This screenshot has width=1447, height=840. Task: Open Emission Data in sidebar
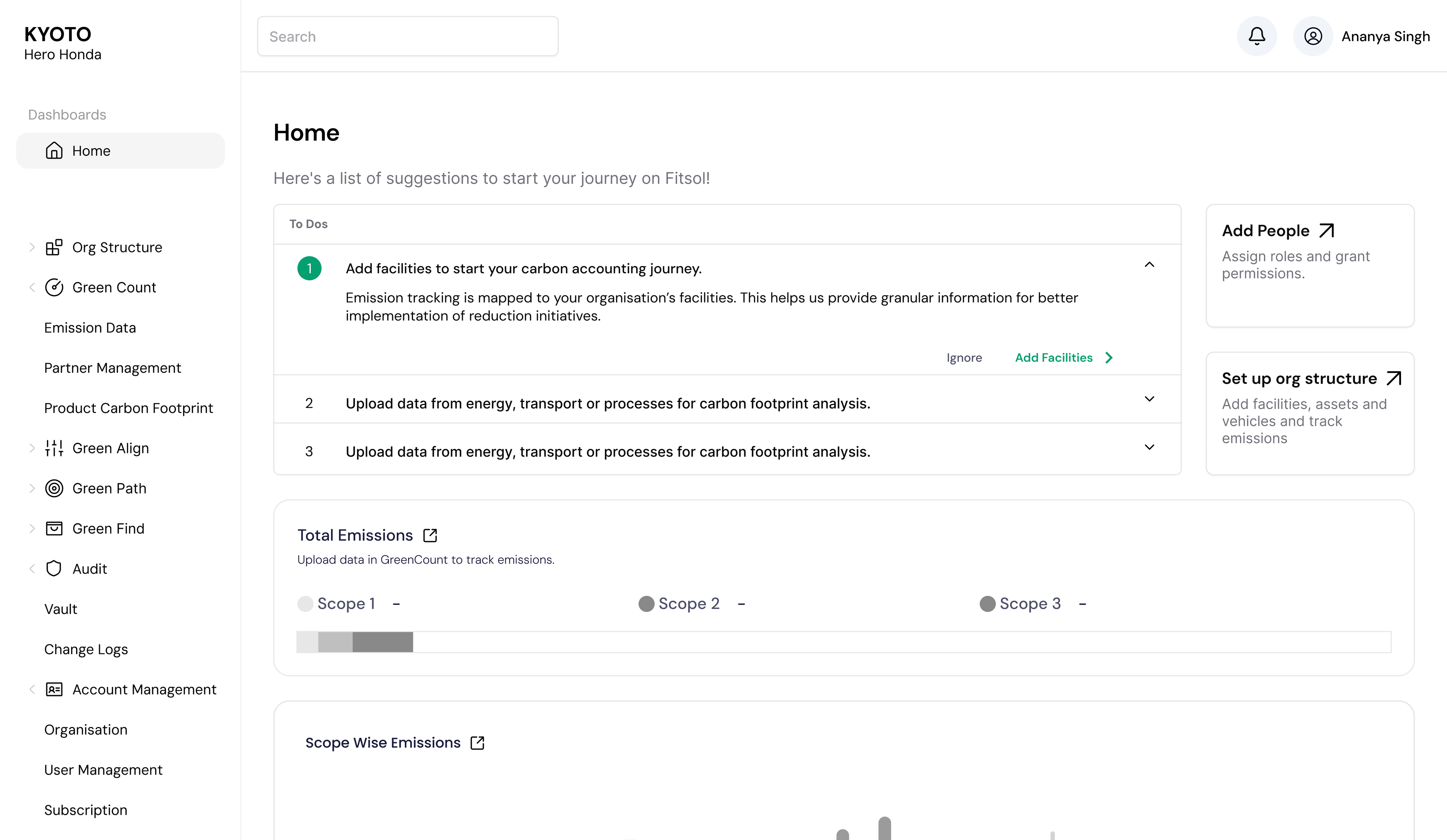[x=90, y=328]
